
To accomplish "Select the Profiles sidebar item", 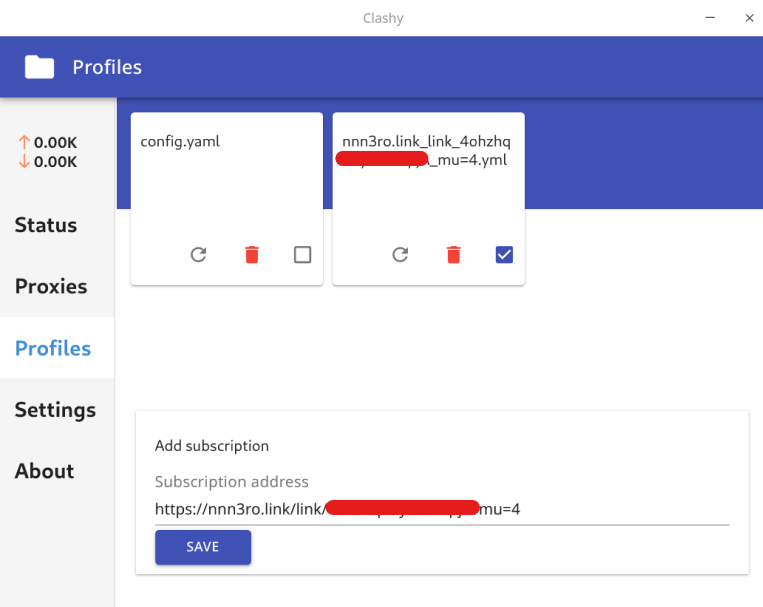I will pyautogui.click(x=53, y=348).
